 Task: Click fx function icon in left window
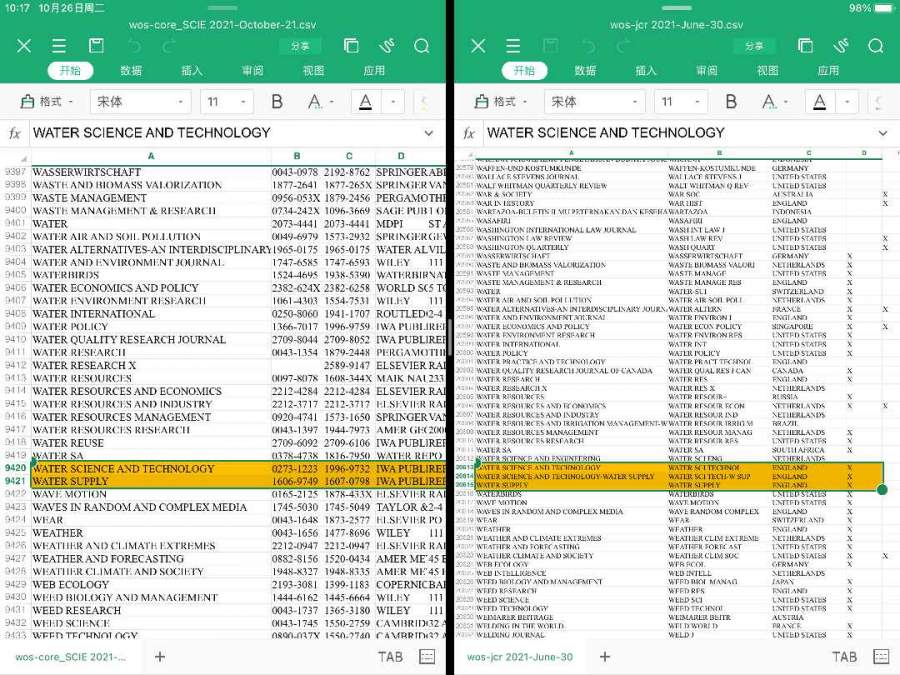[x=15, y=133]
